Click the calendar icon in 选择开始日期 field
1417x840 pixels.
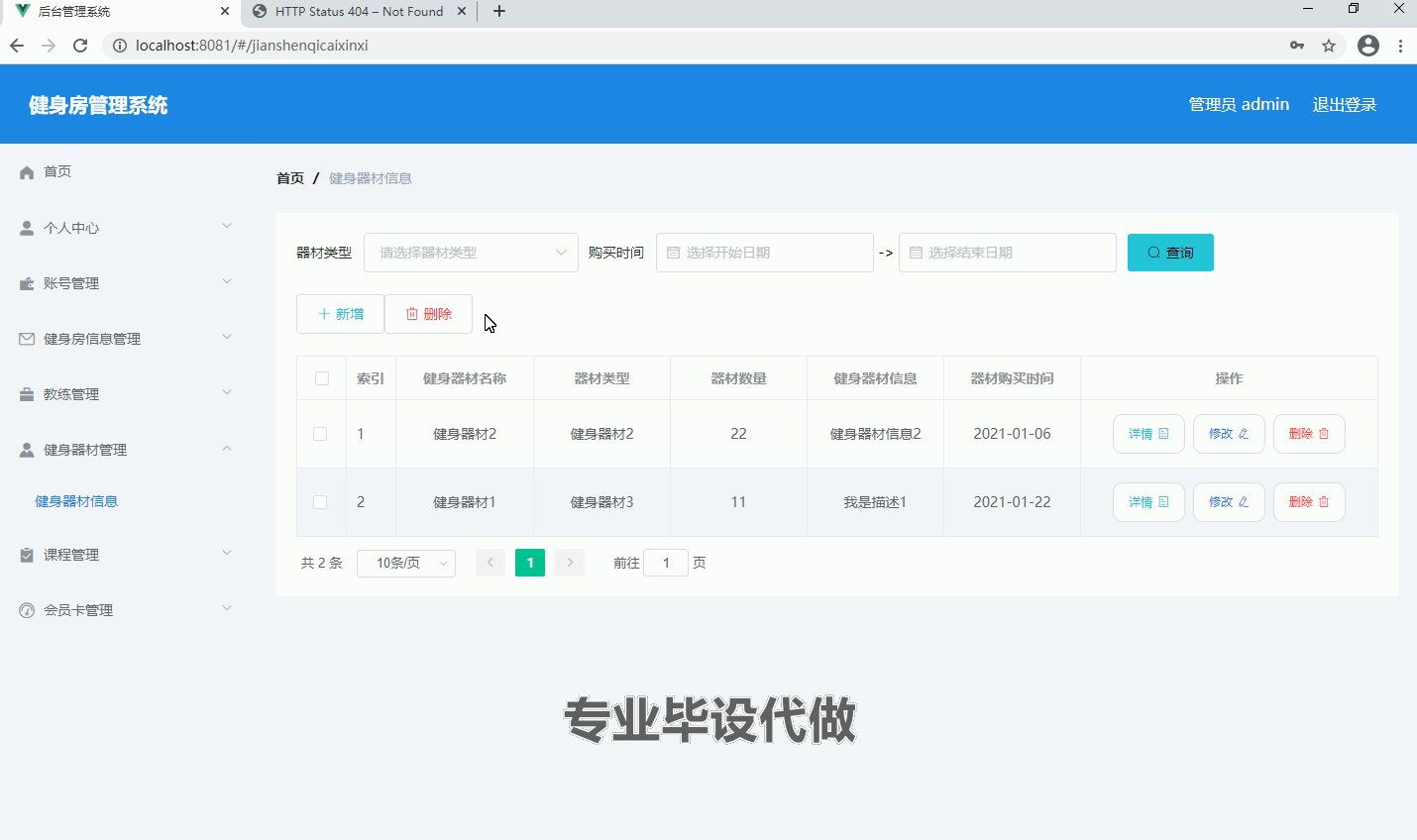(673, 253)
